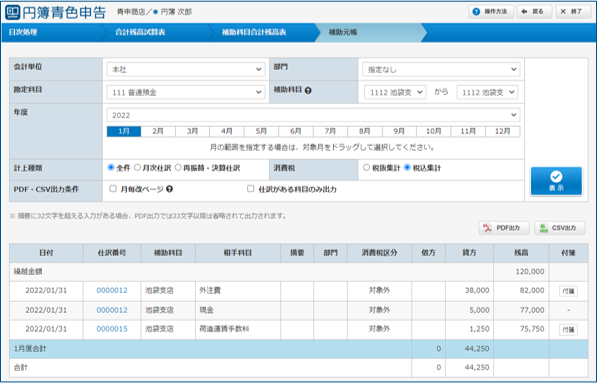This screenshot has width=597, height=383.
Task: Open journal 0000012 in the 外注費 row
Action: [112, 290]
